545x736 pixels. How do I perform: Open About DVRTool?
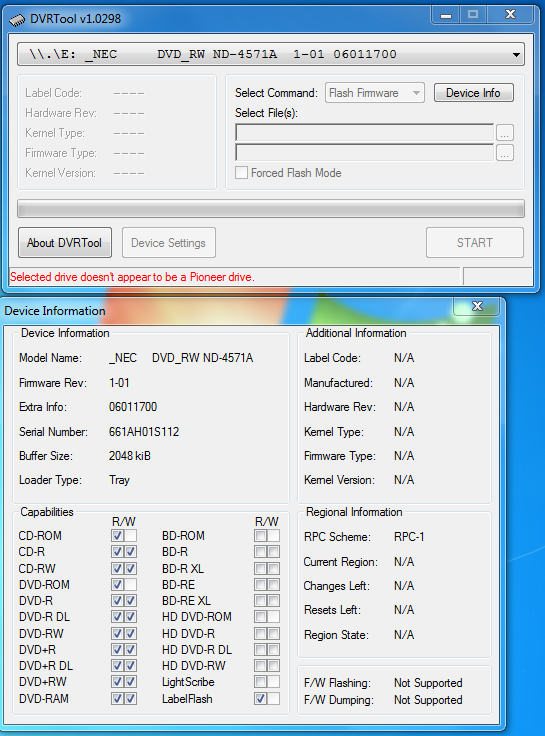65,243
